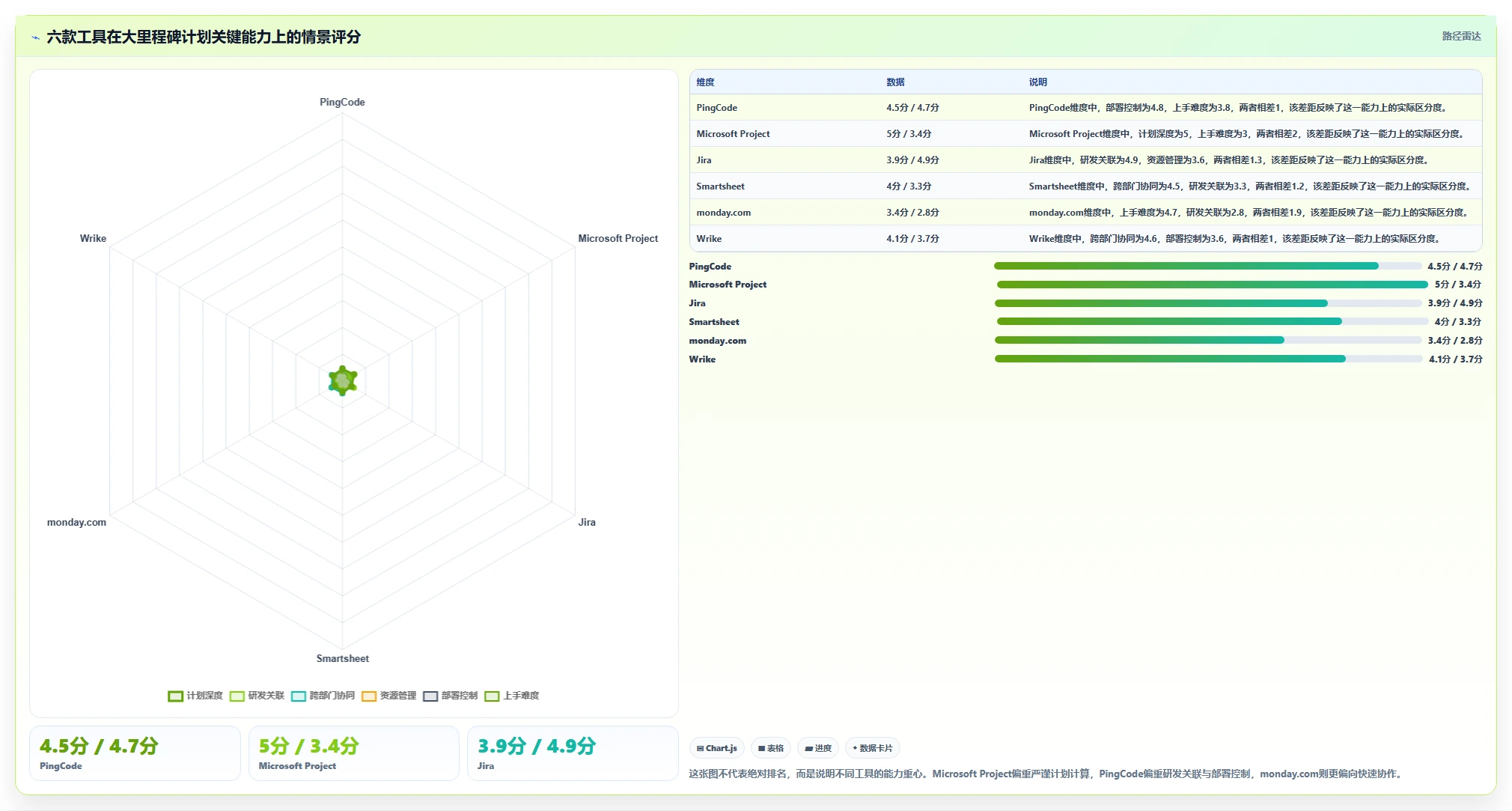Click the Microsoft Project radar axis label
1512x811 pixels.
[618, 239]
